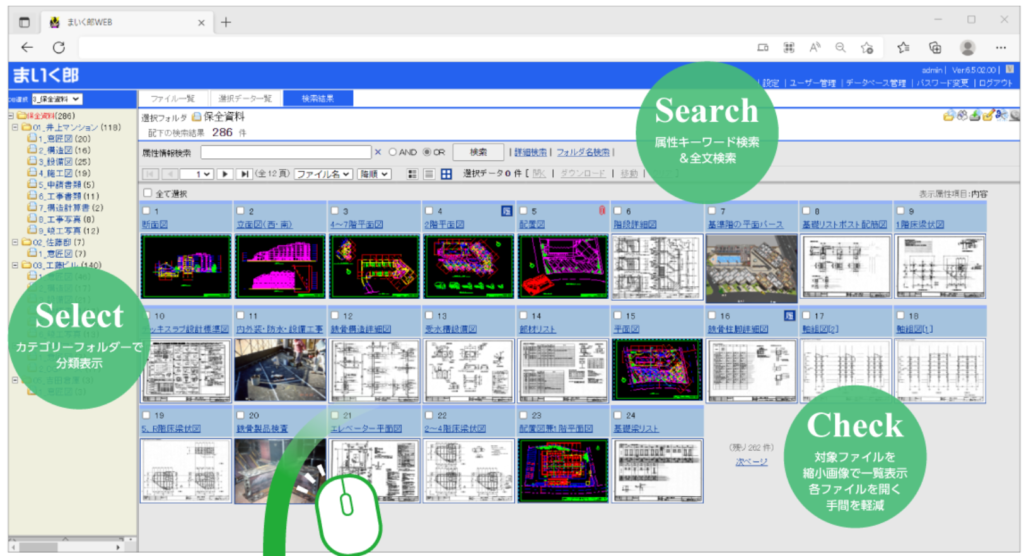The image size is (1024, 556).
Task: Switch to thumbnail grid view icon
Action: (x=447, y=174)
